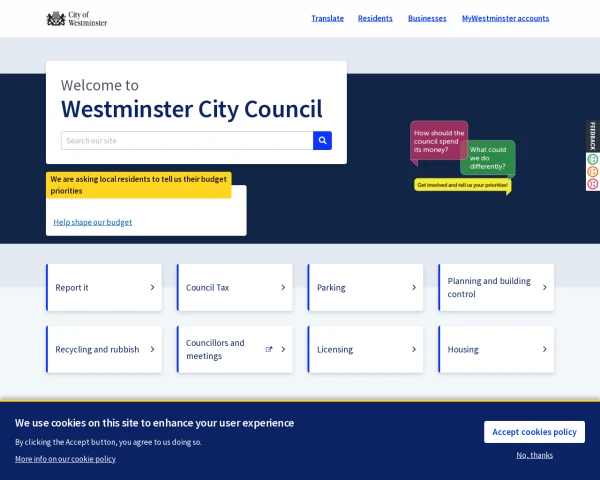Open the Residents menu link

coord(375,18)
